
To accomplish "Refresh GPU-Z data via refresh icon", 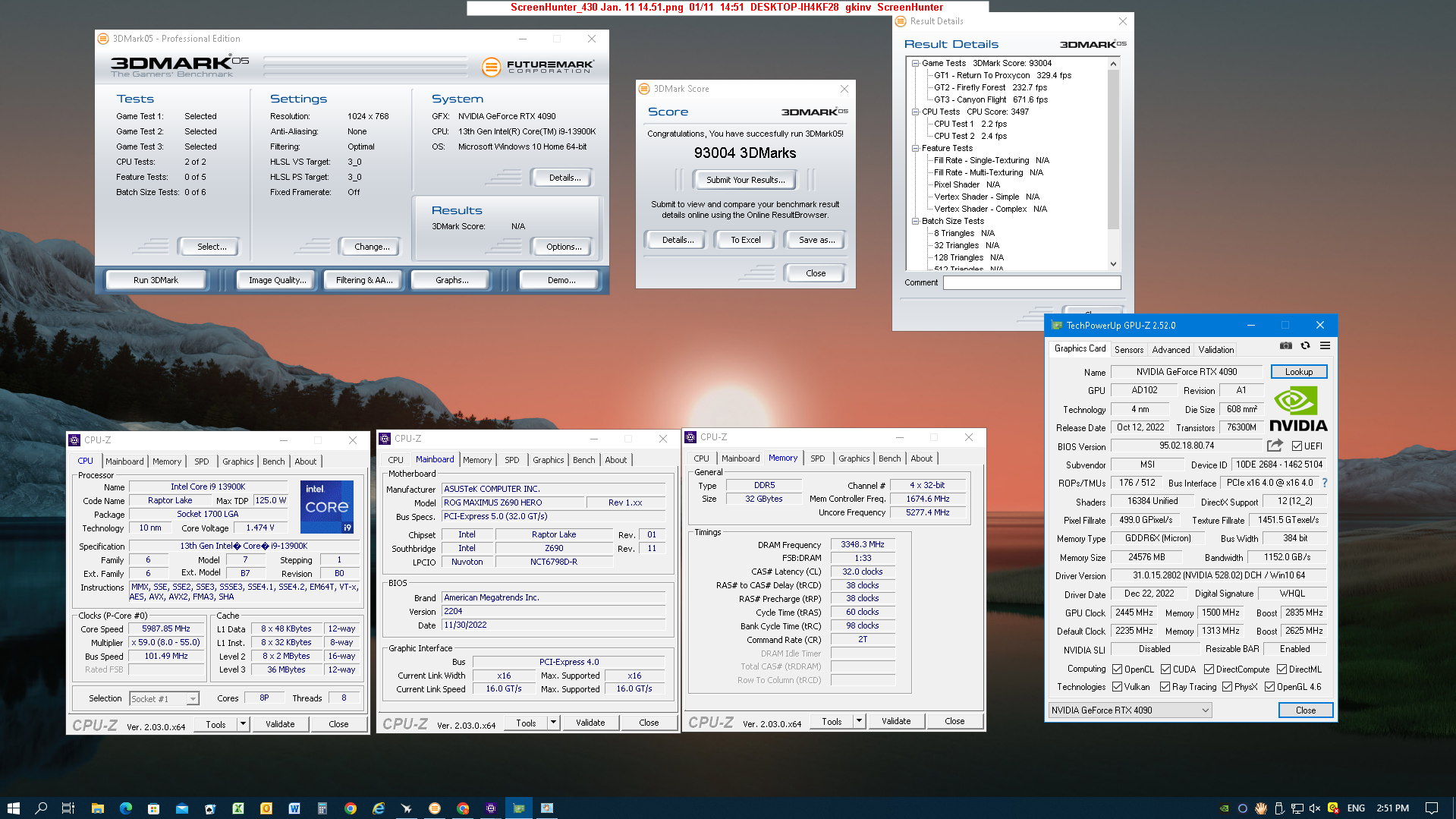I will pos(1305,345).
